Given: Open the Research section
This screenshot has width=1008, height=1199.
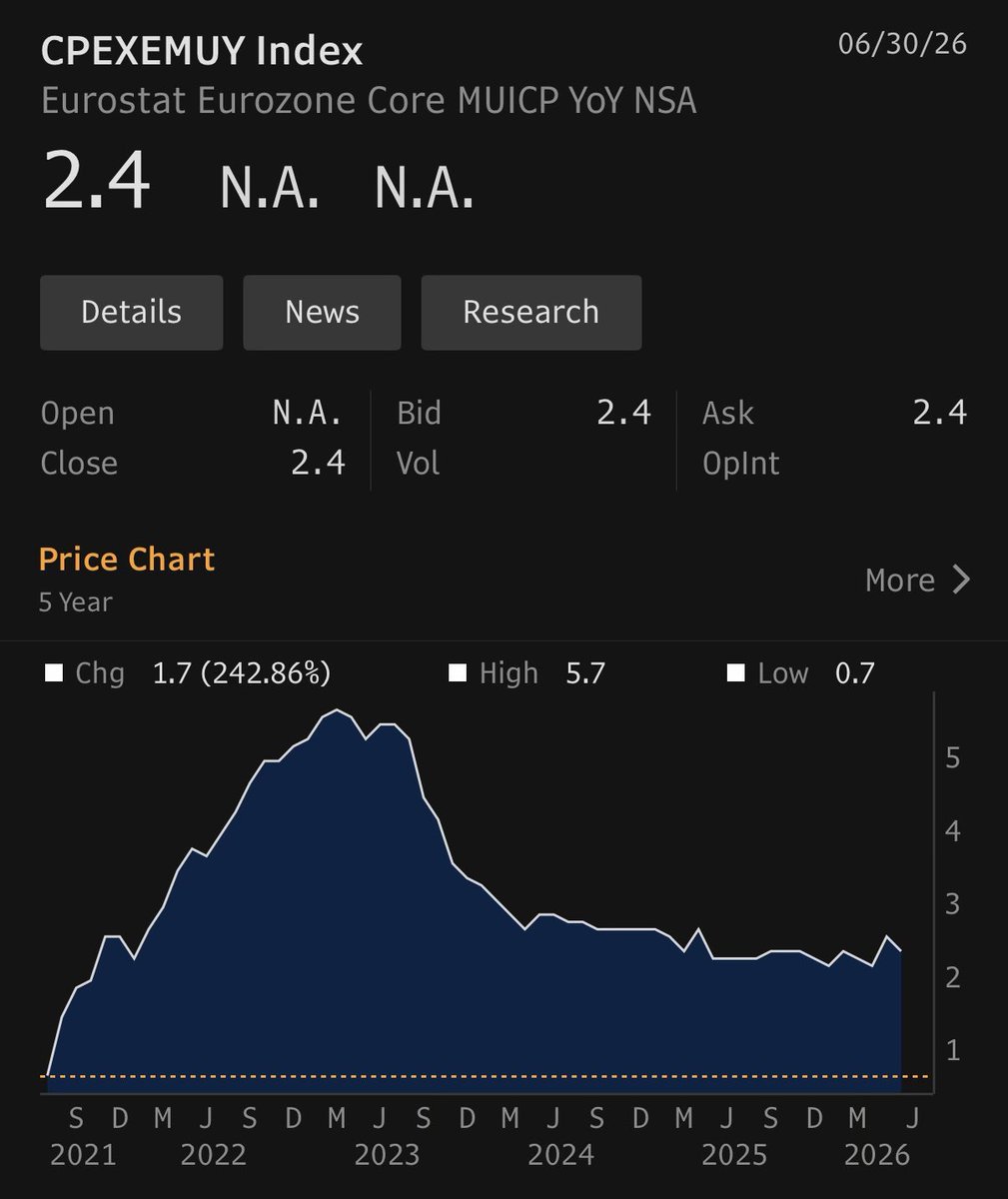Looking at the screenshot, I should point(530,313).
